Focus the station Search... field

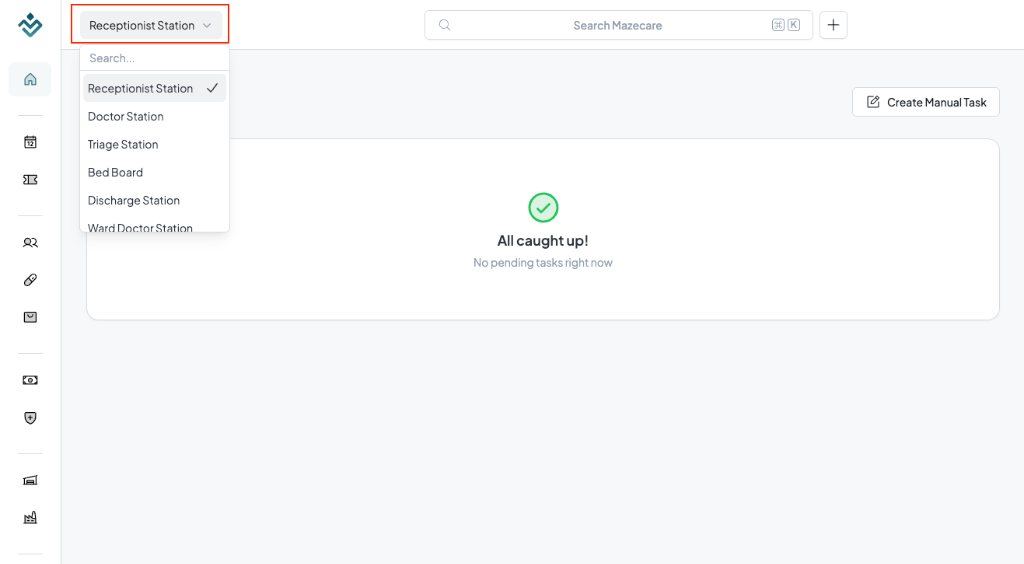[154, 58]
